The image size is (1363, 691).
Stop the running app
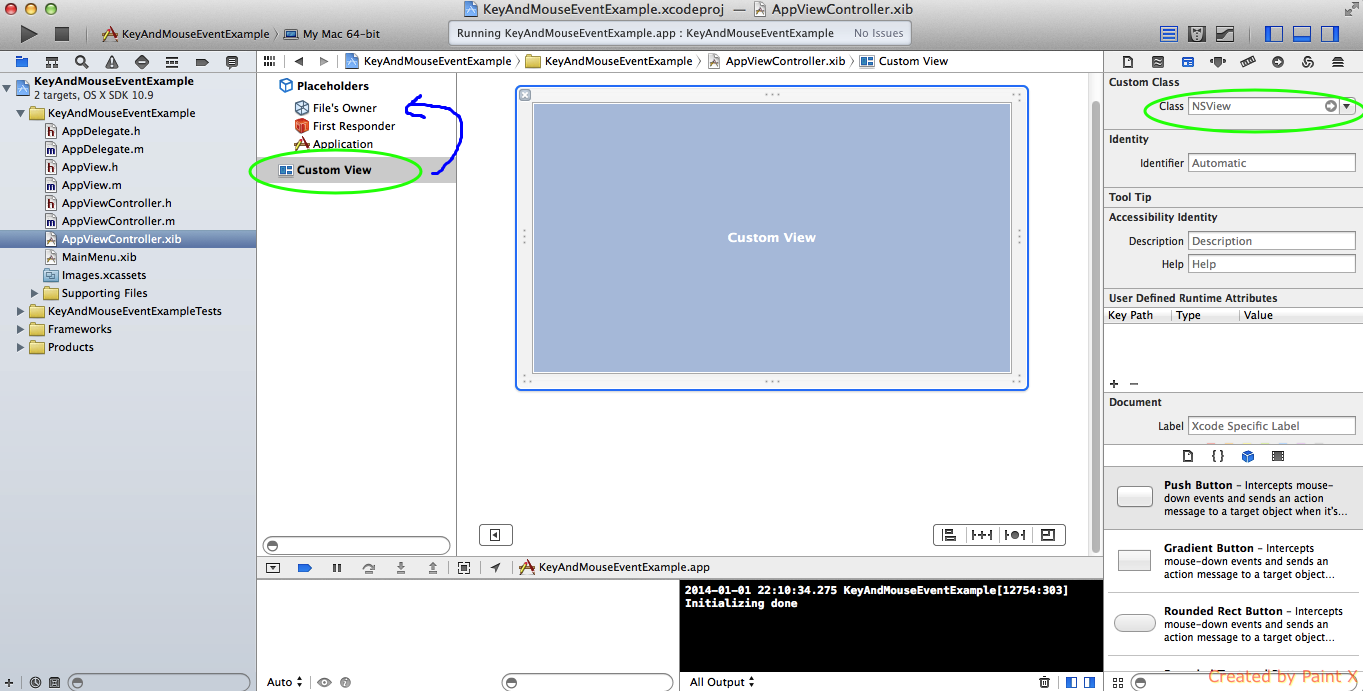[x=62, y=33]
